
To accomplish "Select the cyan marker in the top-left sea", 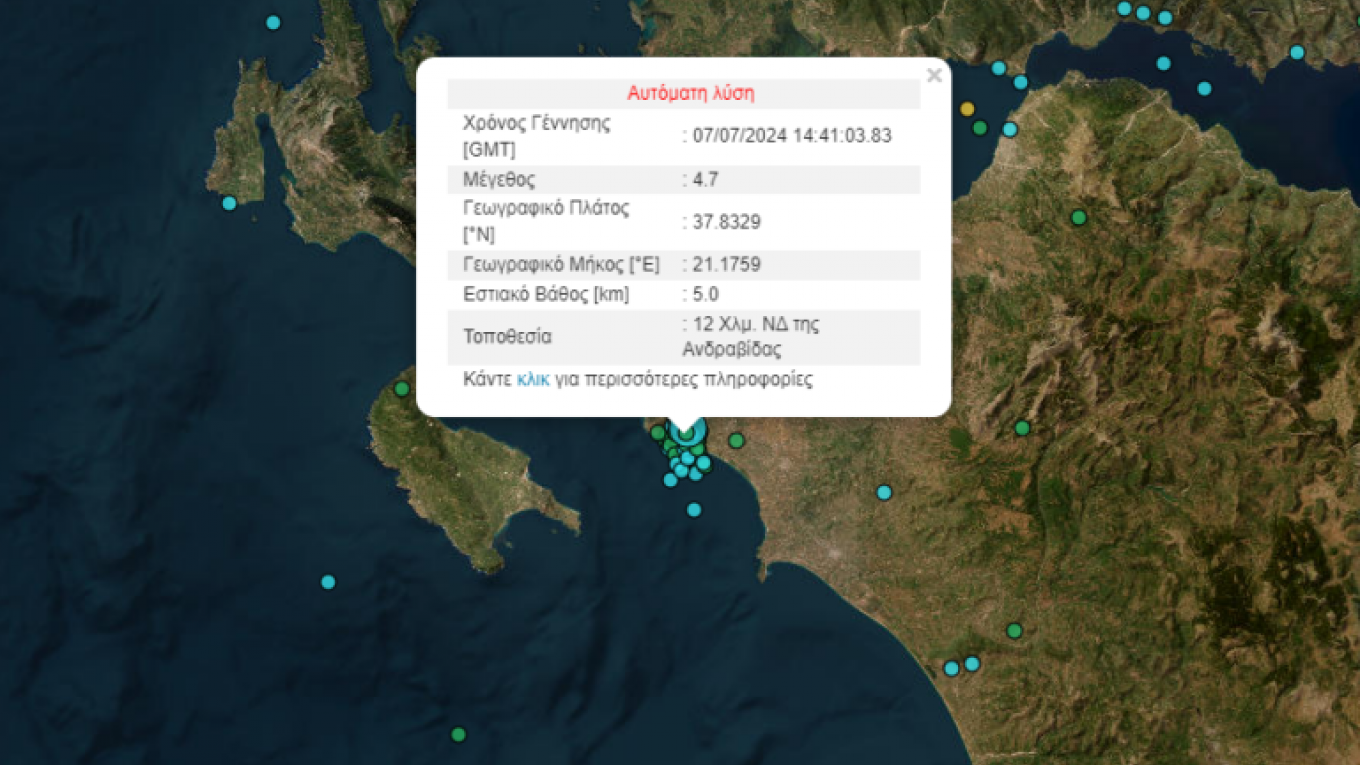I will [x=273, y=22].
